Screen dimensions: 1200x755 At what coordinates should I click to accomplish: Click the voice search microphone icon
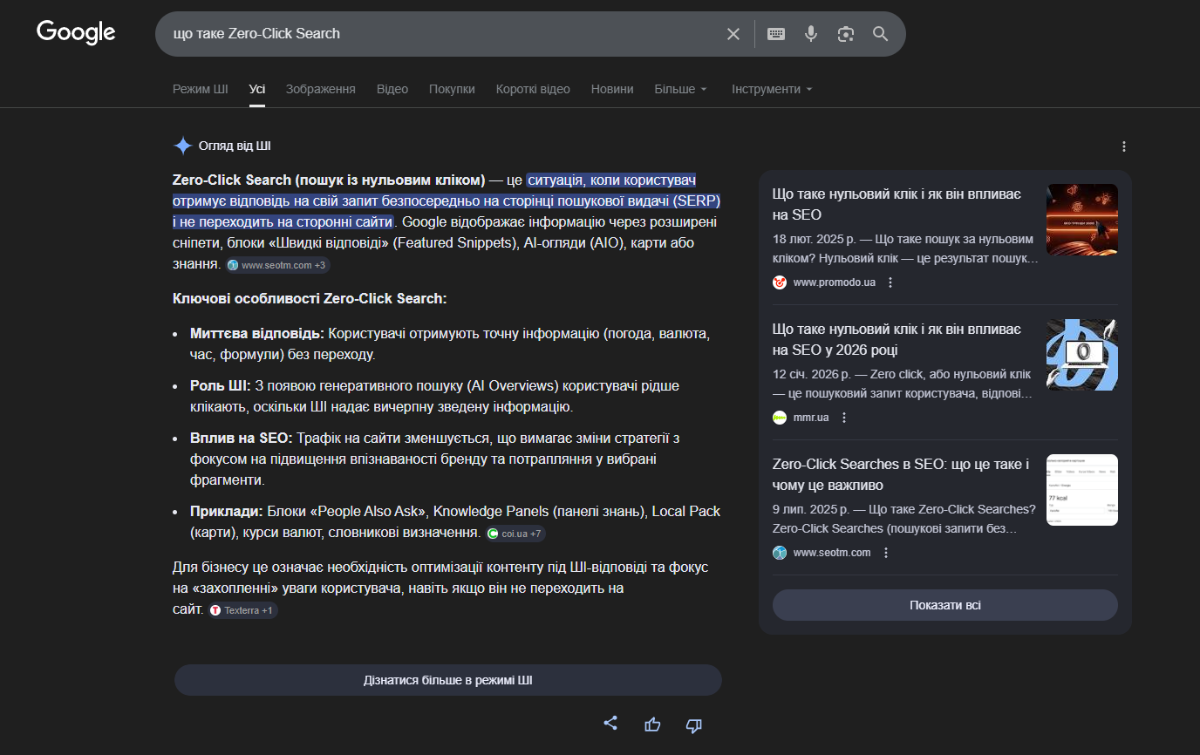810,33
